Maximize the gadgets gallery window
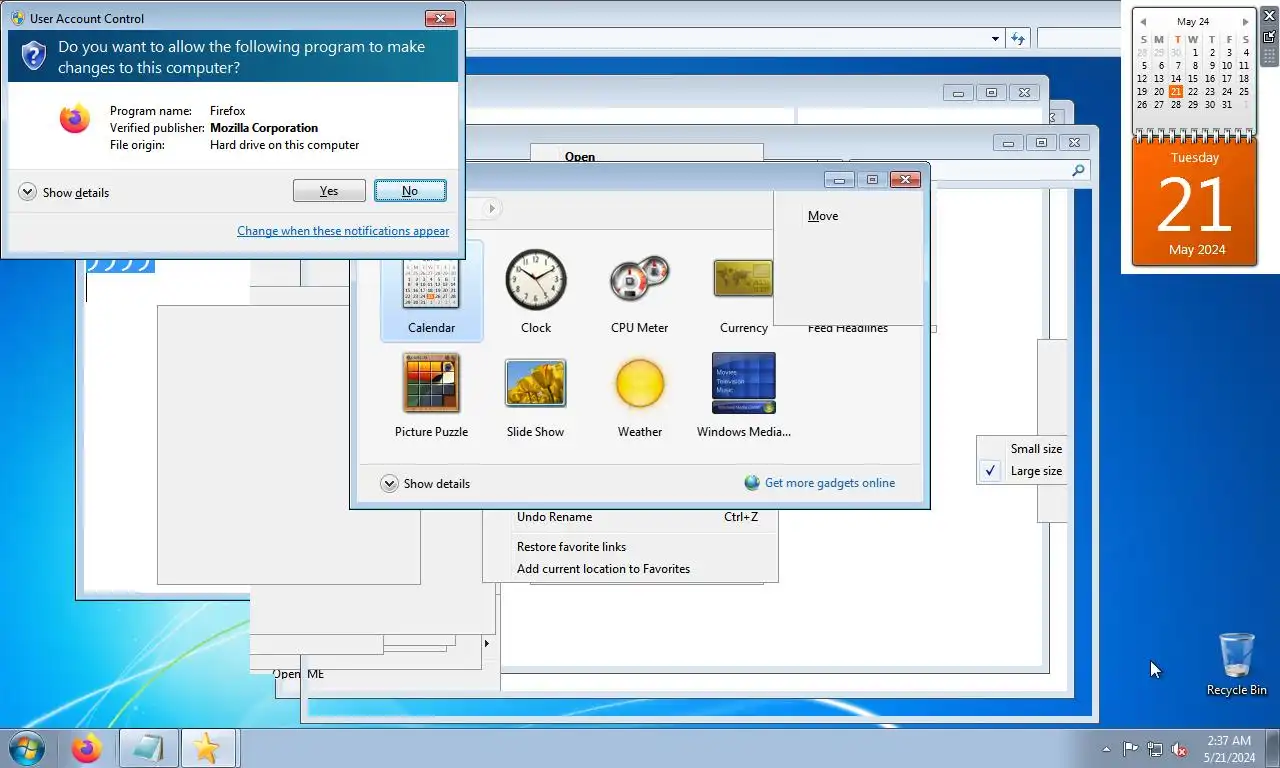The height and width of the screenshot is (768, 1280). [872, 179]
